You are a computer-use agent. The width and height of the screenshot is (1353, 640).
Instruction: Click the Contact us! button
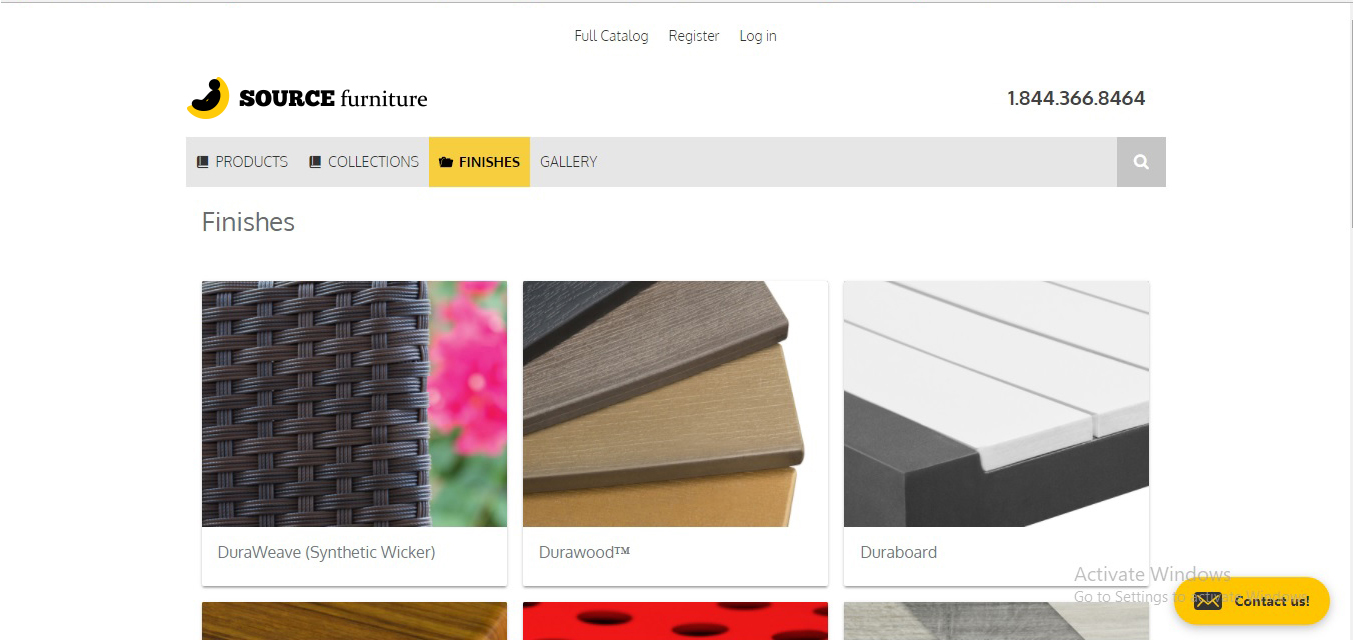[1252, 601]
